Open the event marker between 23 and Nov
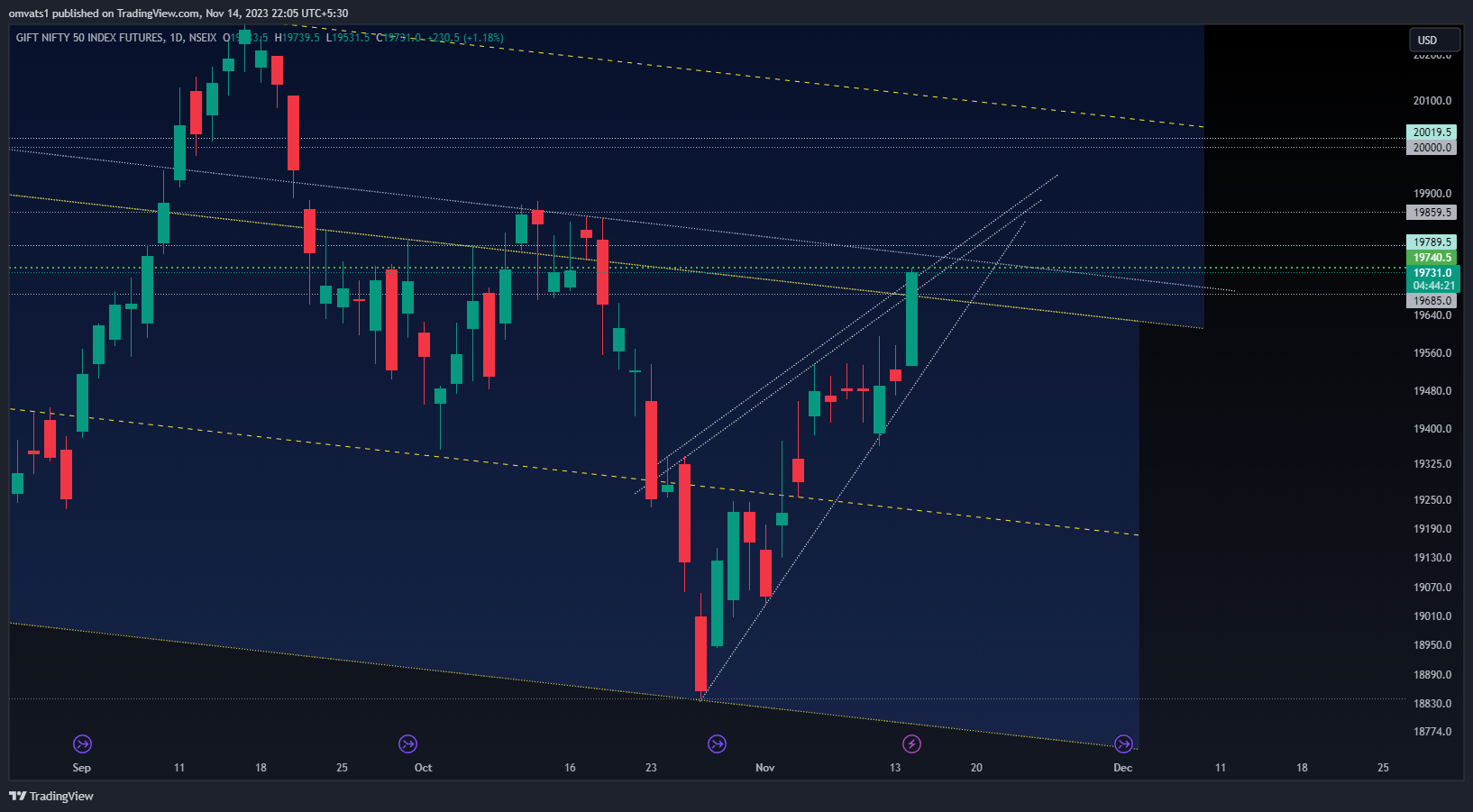 pos(717,744)
